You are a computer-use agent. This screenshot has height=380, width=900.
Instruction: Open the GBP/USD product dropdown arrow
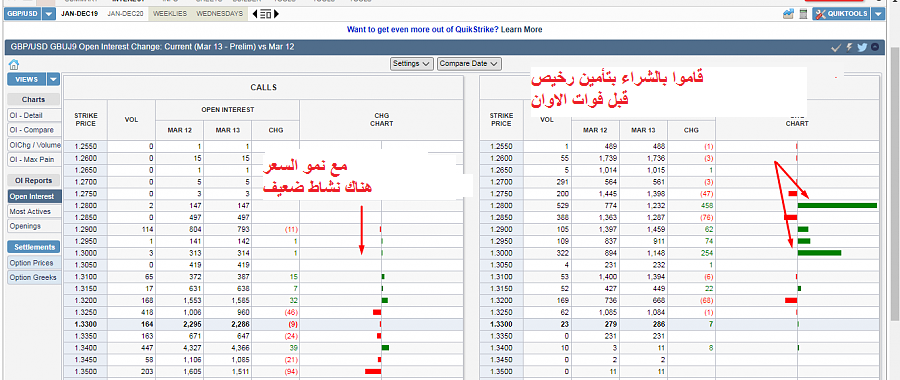click(49, 14)
